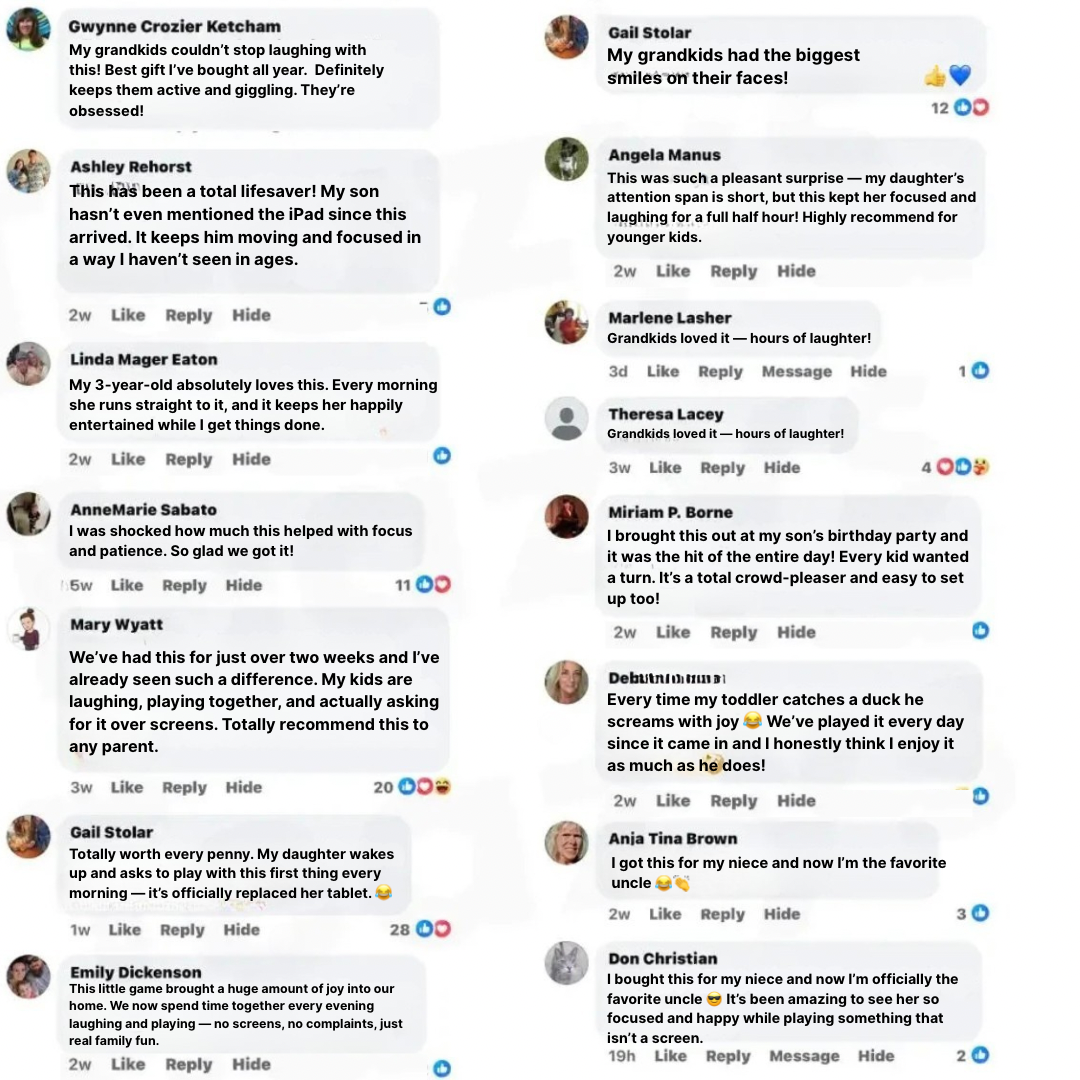Hide Angela Manus's comment
Viewport: 1080px width, 1080px height.
(x=796, y=271)
